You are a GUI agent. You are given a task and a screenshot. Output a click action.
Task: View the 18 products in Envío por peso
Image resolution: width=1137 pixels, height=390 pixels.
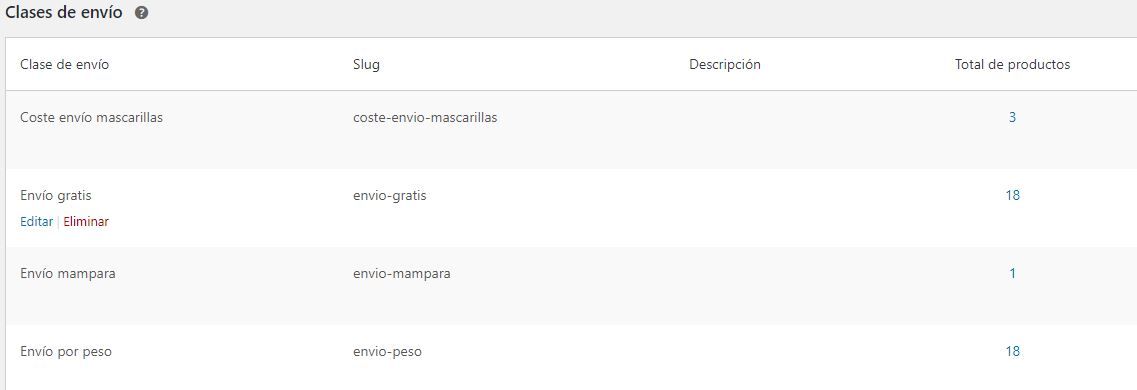point(1012,352)
